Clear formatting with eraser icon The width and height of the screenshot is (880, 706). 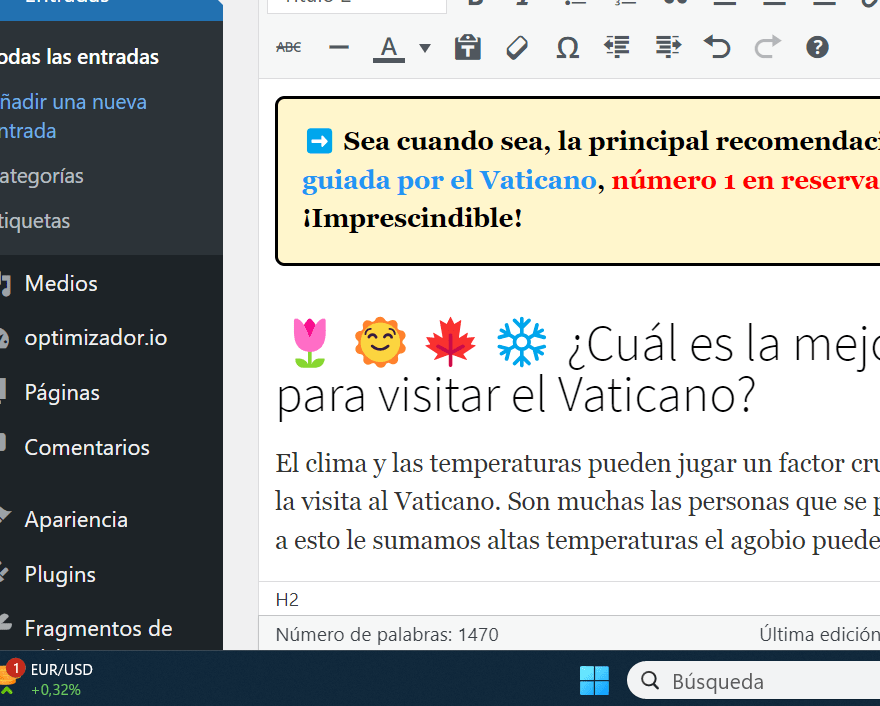517,48
